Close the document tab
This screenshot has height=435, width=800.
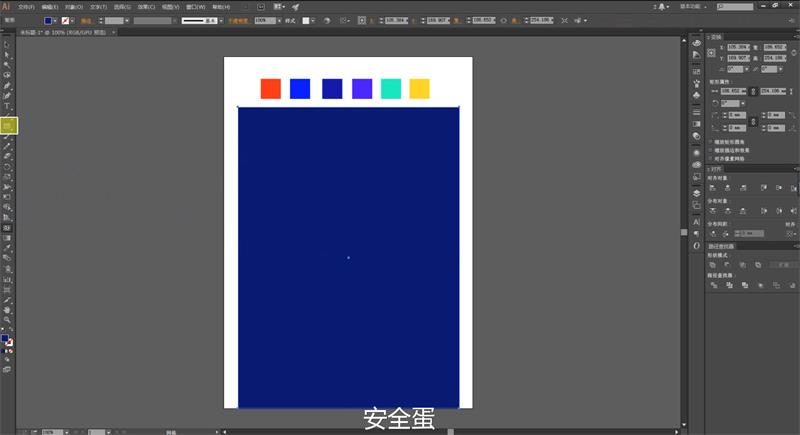(113, 32)
